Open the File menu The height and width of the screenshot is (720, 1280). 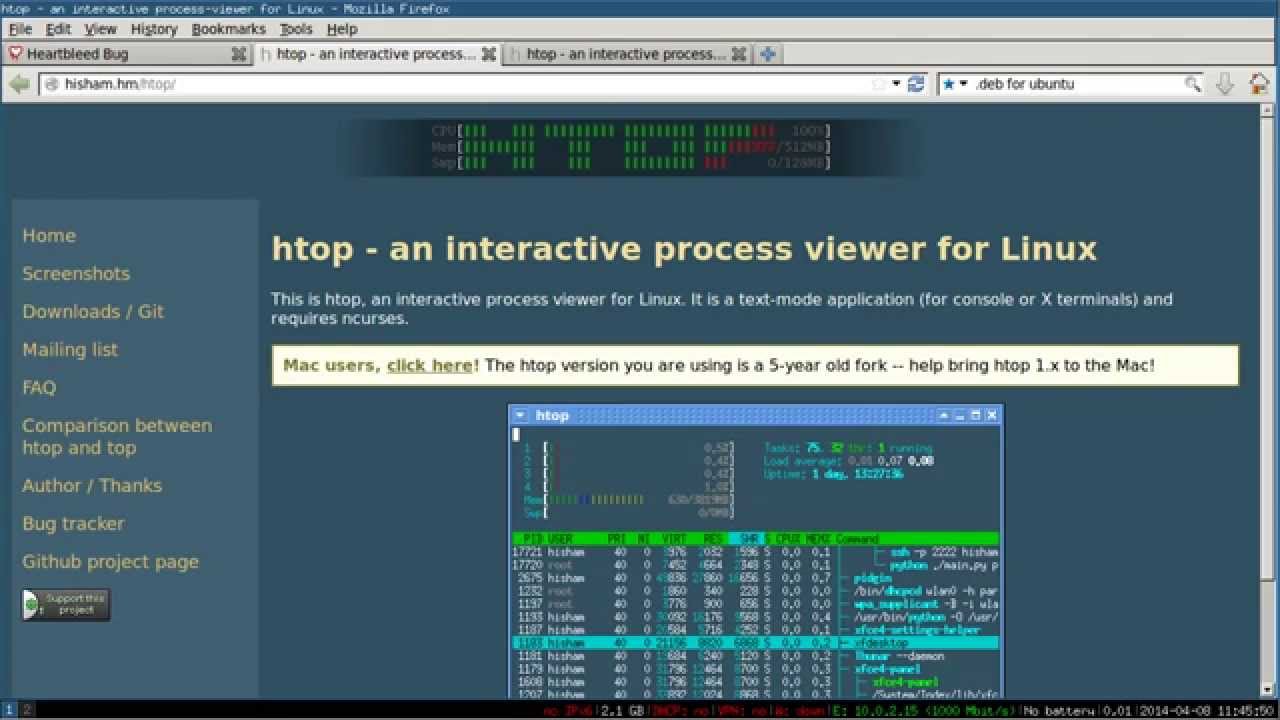coord(20,29)
